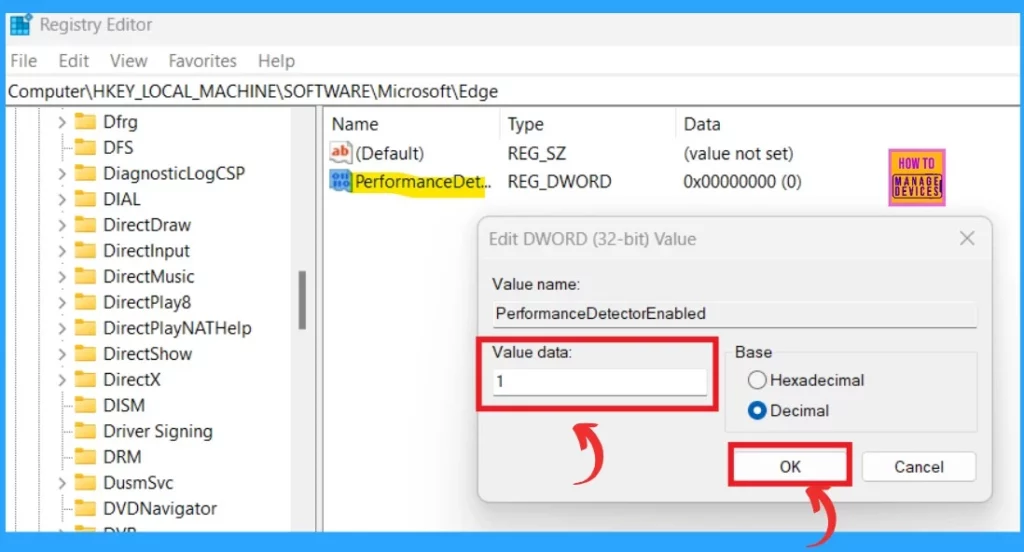
Task: Click the tree pane vertical scrollbar thumb
Action: click(x=302, y=299)
